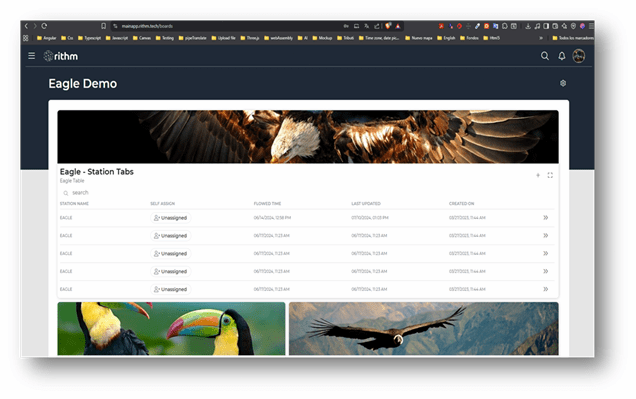Toggle Unassigned self assign in last row
The image size is (636, 399).
(x=170, y=289)
